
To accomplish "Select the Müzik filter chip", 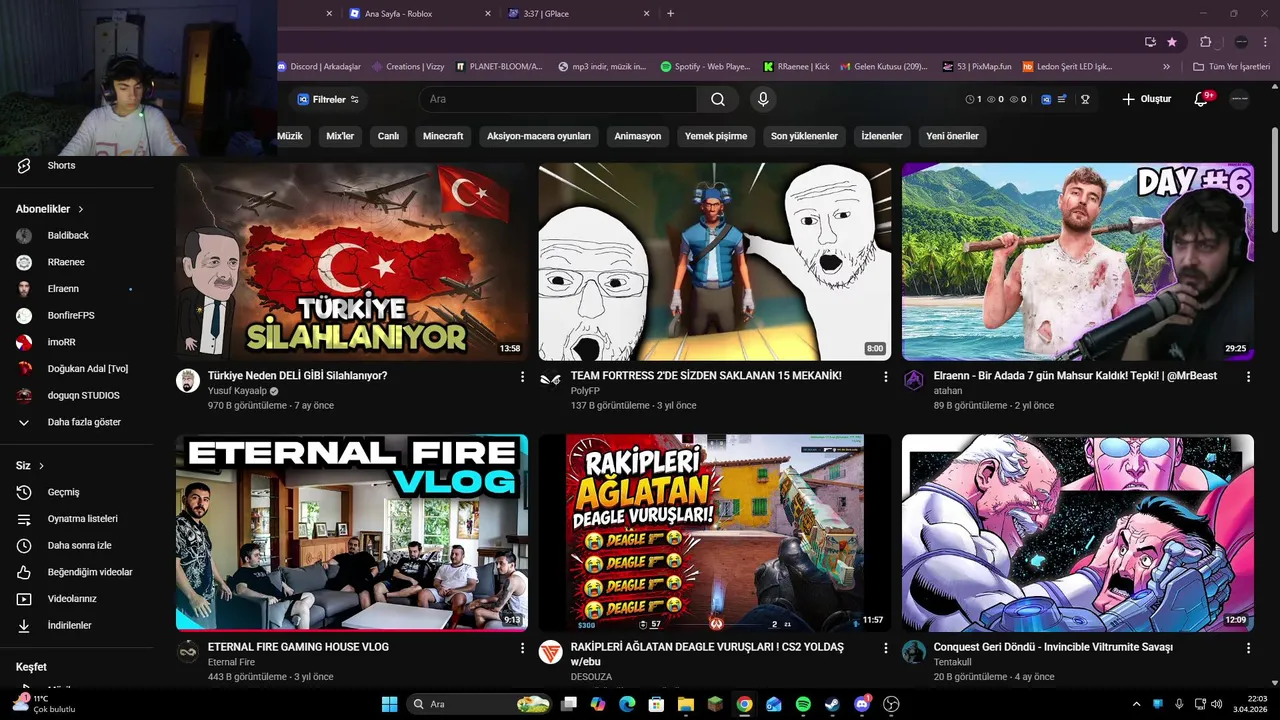I will pyautogui.click(x=289, y=136).
